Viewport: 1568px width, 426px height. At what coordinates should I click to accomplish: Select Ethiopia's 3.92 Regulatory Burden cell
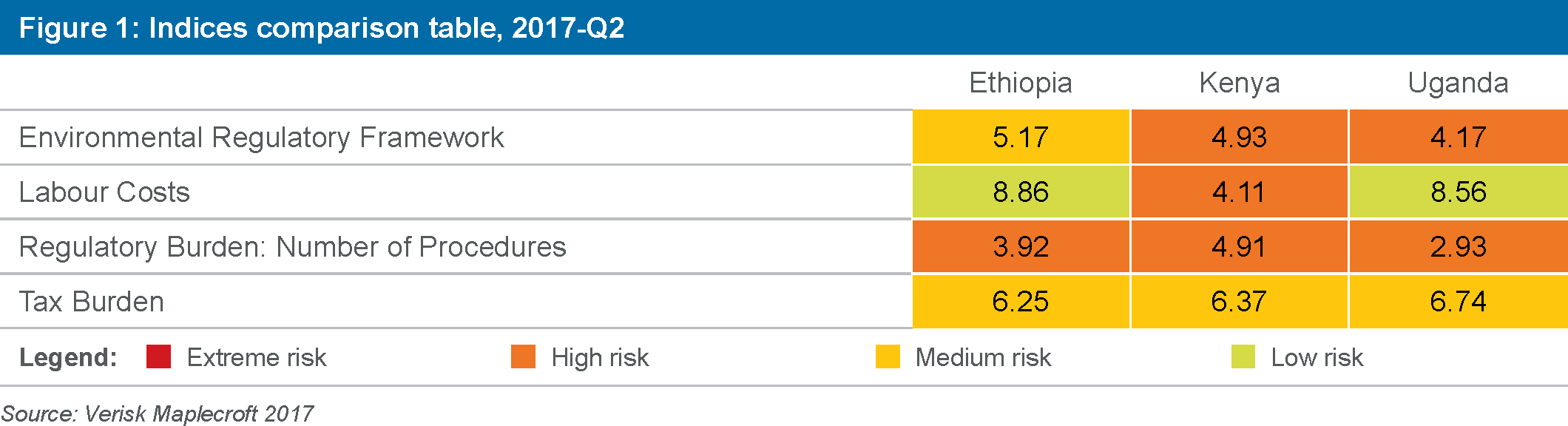pyautogui.click(x=1021, y=247)
